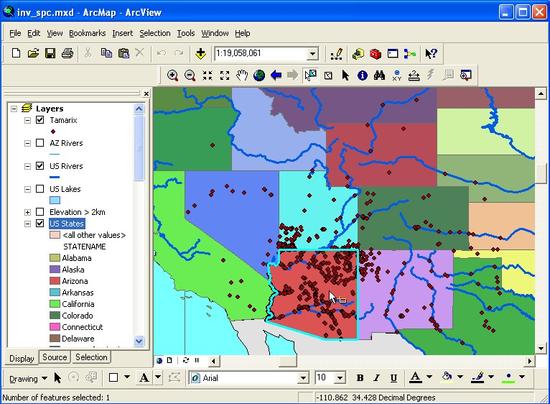Click the Add Data yellow plus icon

pyautogui.click(x=200, y=54)
